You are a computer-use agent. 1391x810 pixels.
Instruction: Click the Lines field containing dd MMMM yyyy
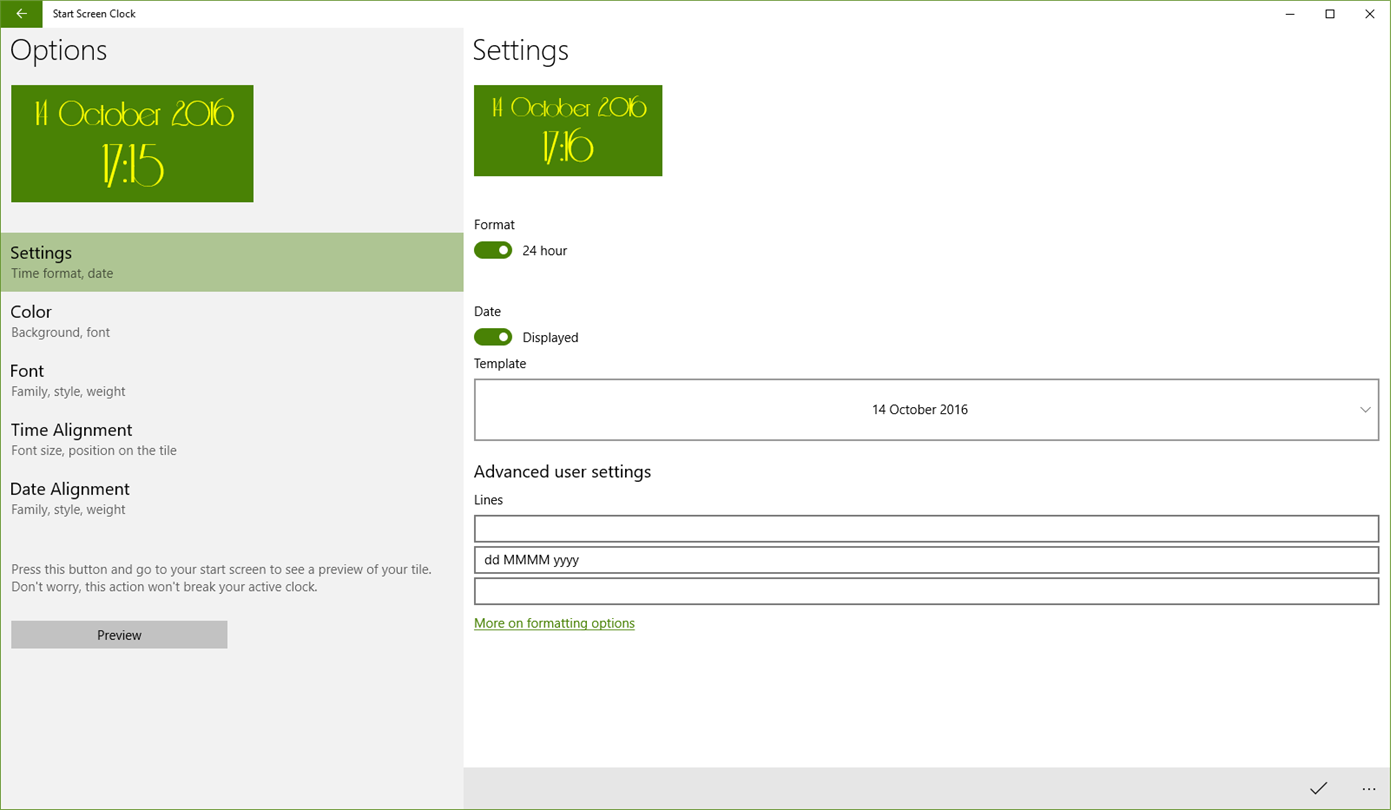(926, 560)
